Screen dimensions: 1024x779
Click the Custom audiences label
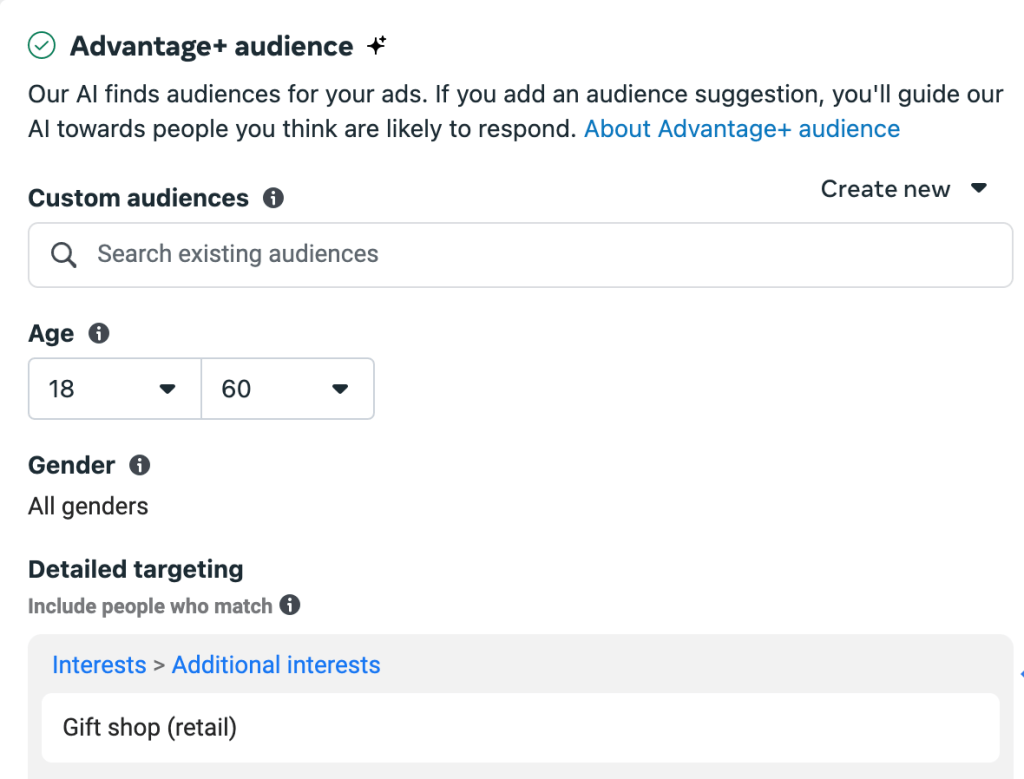[138, 198]
